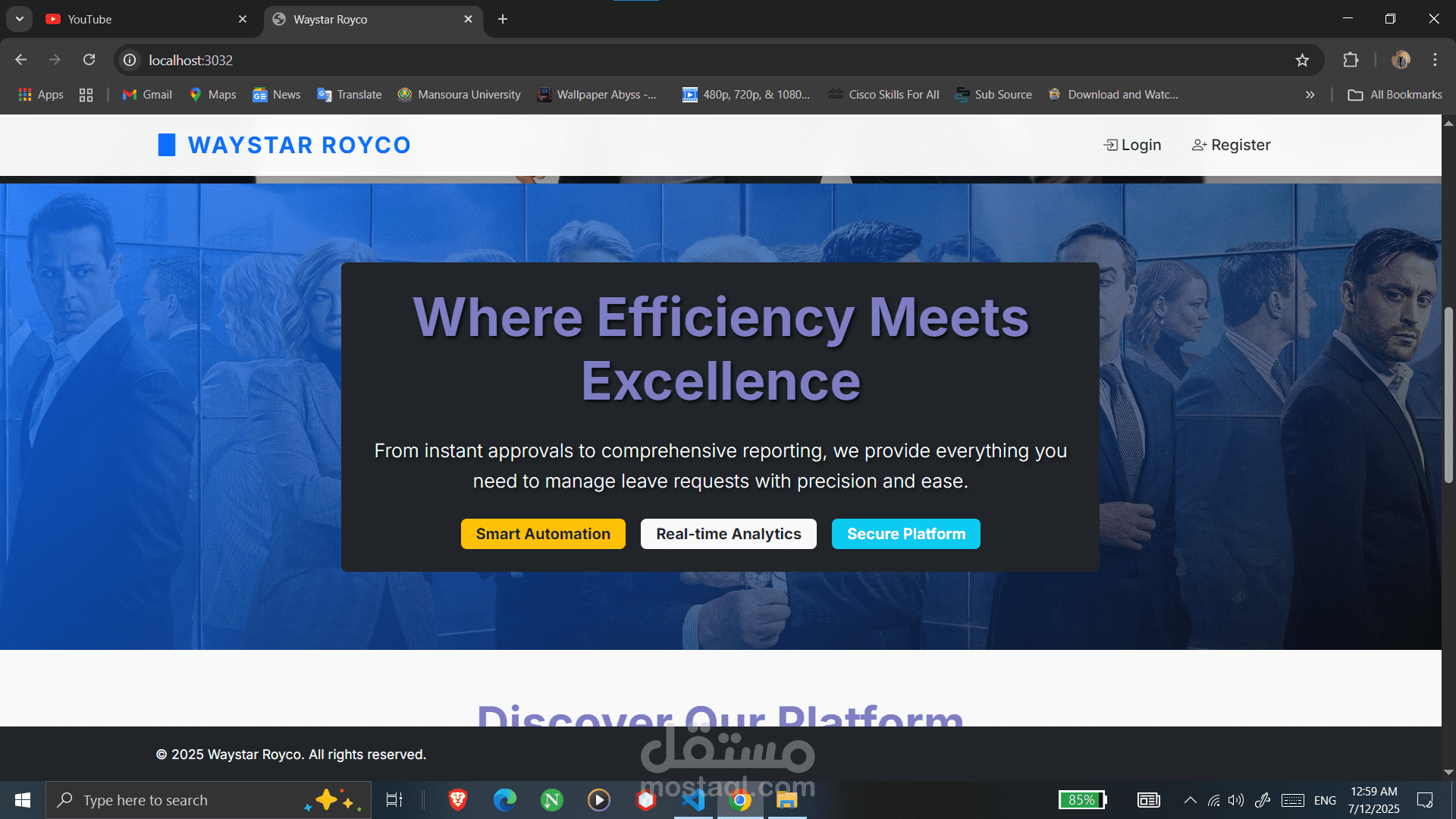Open File Explorer from the taskbar
Screen dimensions: 1456x819
[787, 800]
